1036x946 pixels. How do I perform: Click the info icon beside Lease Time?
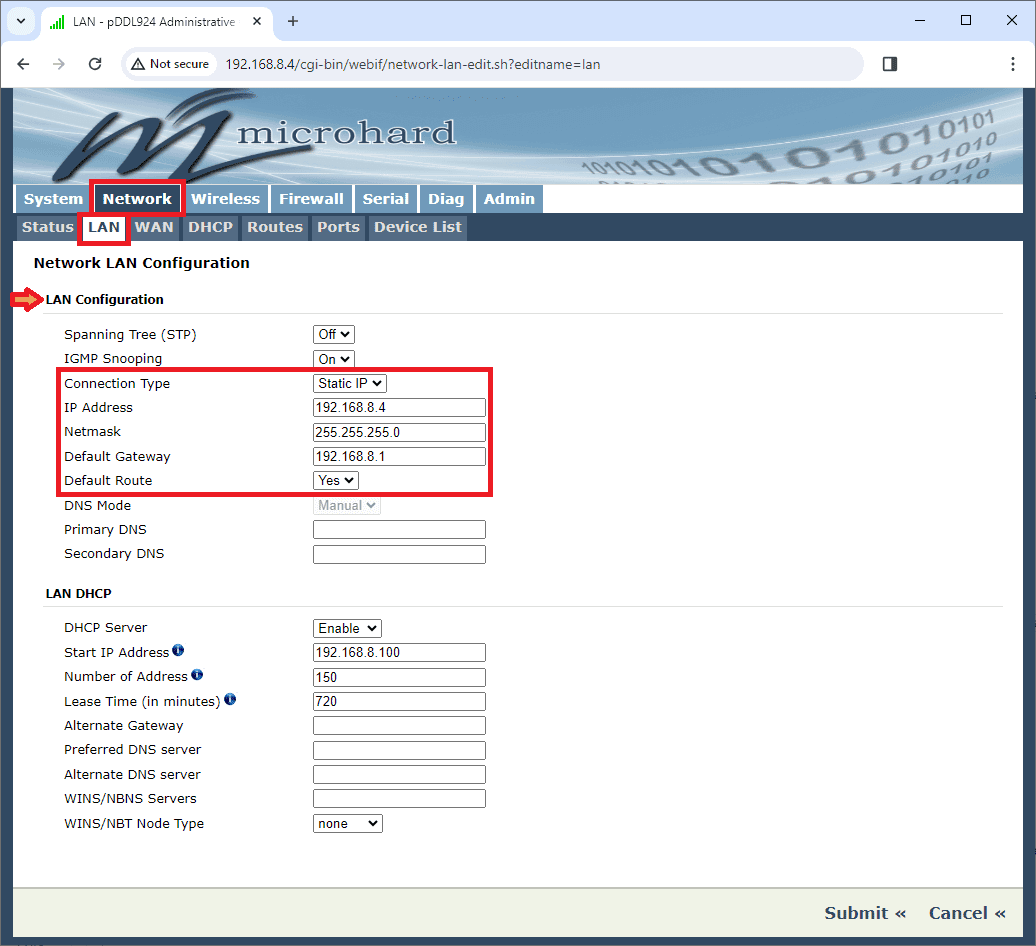[230, 700]
